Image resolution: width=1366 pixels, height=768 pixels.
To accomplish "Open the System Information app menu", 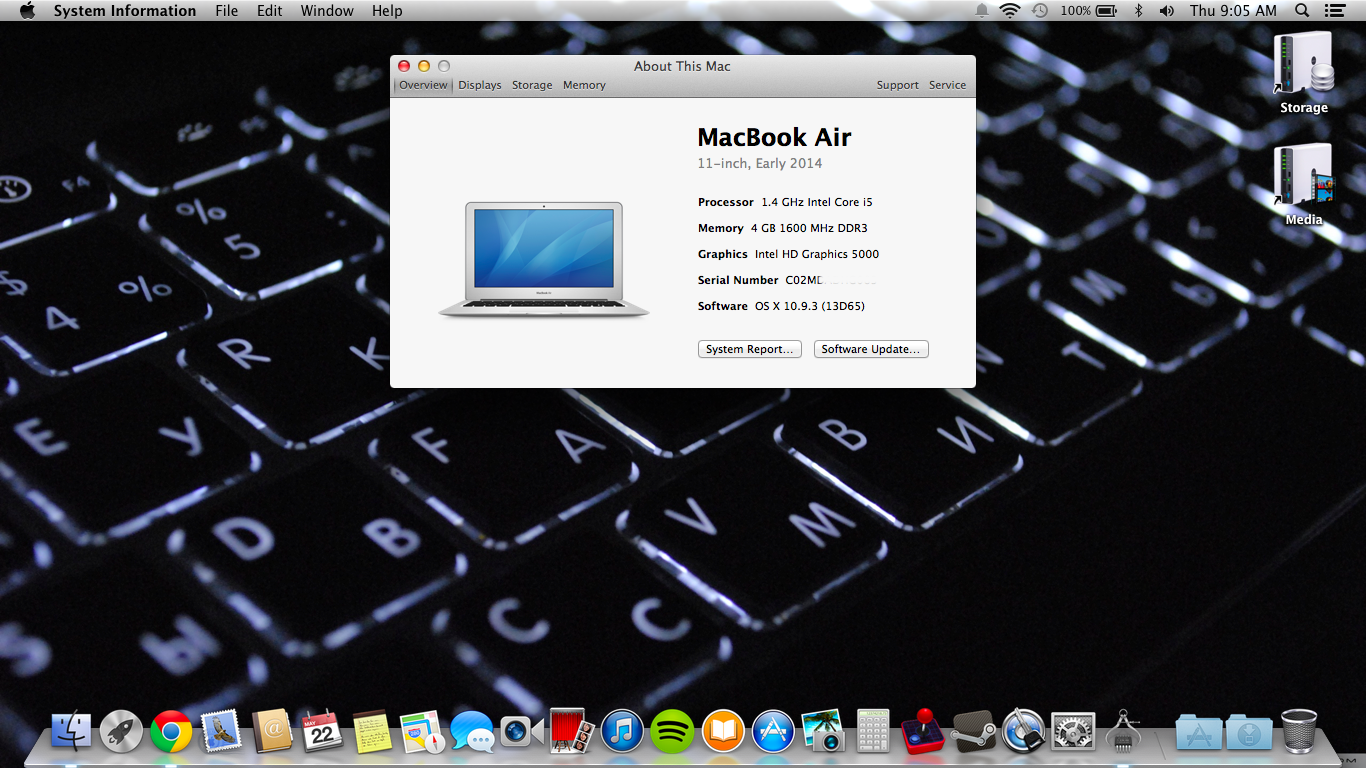I will pos(125,11).
